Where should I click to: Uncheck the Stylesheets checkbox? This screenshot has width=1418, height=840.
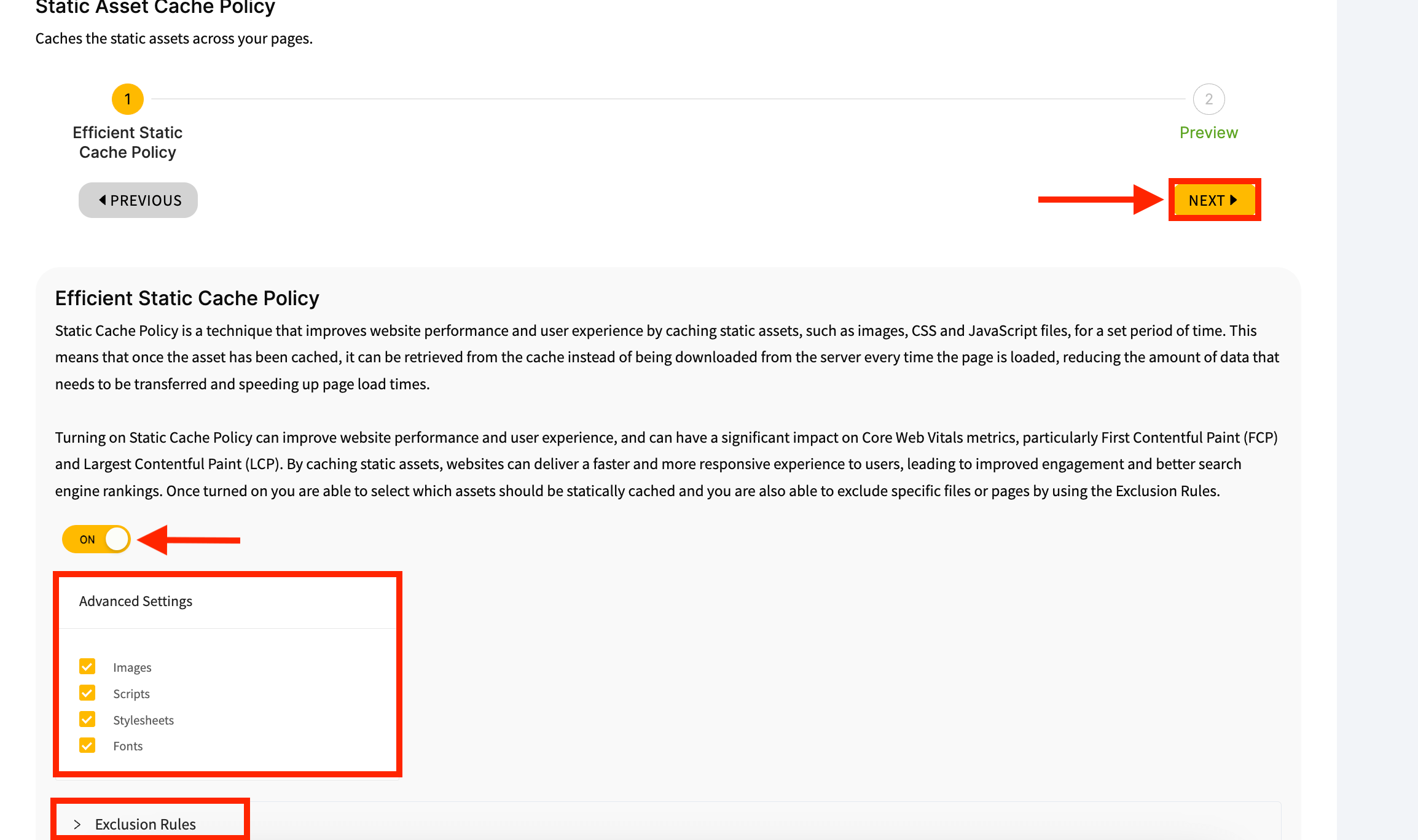pyautogui.click(x=87, y=719)
